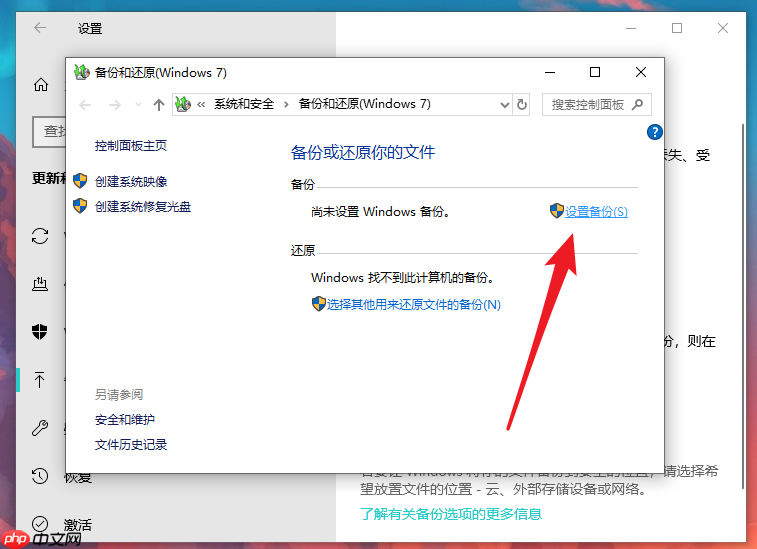Click shield icon next to 创建系统映像
The height and width of the screenshot is (549, 757).
tap(80, 181)
